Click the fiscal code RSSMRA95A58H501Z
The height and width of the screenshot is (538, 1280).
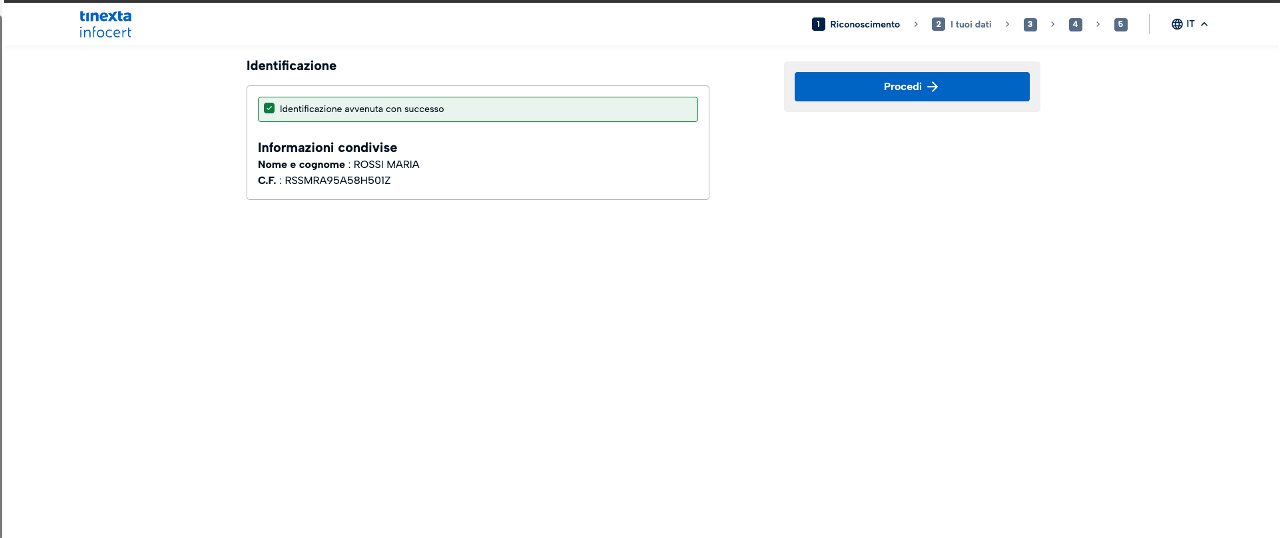point(337,181)
